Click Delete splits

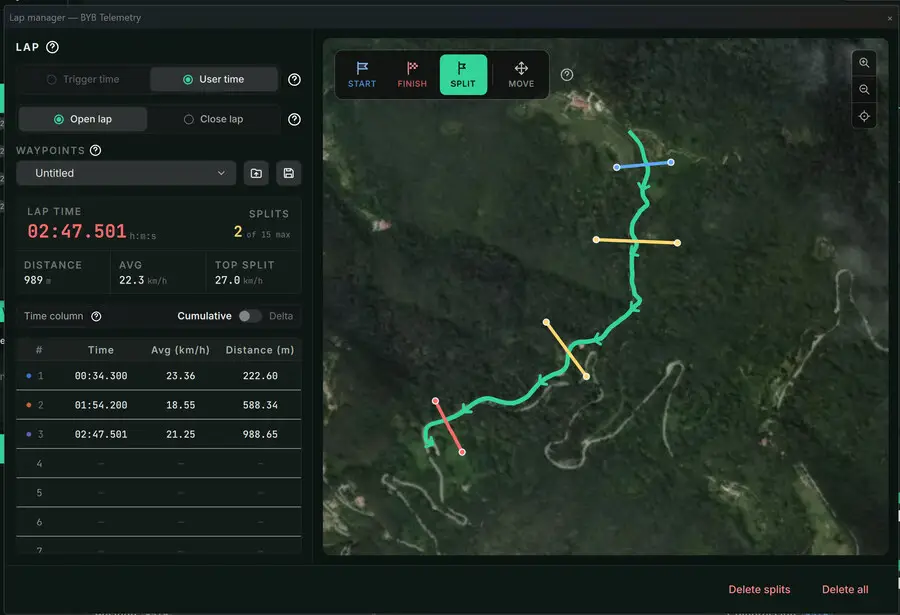[759, 590]
